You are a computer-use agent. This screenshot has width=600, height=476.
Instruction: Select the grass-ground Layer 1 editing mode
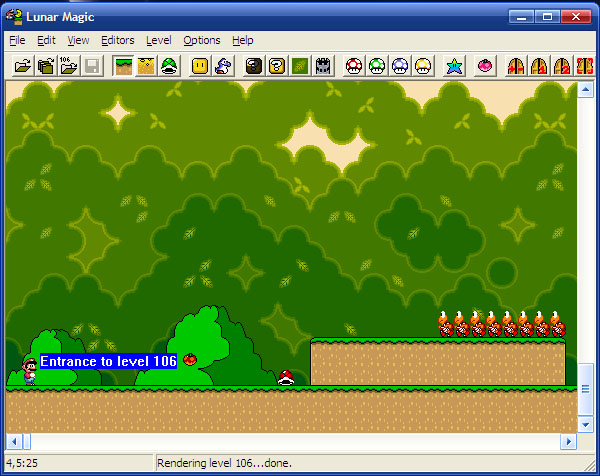coord(123,66)
